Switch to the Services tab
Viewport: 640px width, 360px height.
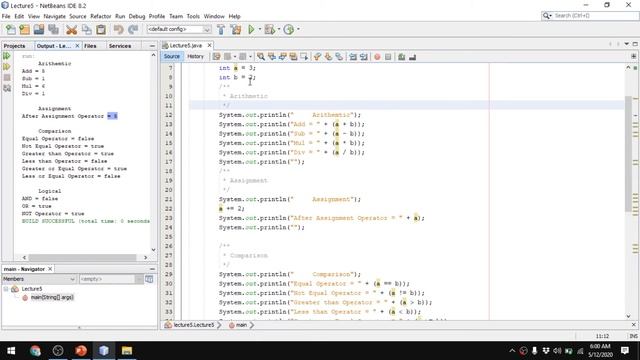point(120,46)
